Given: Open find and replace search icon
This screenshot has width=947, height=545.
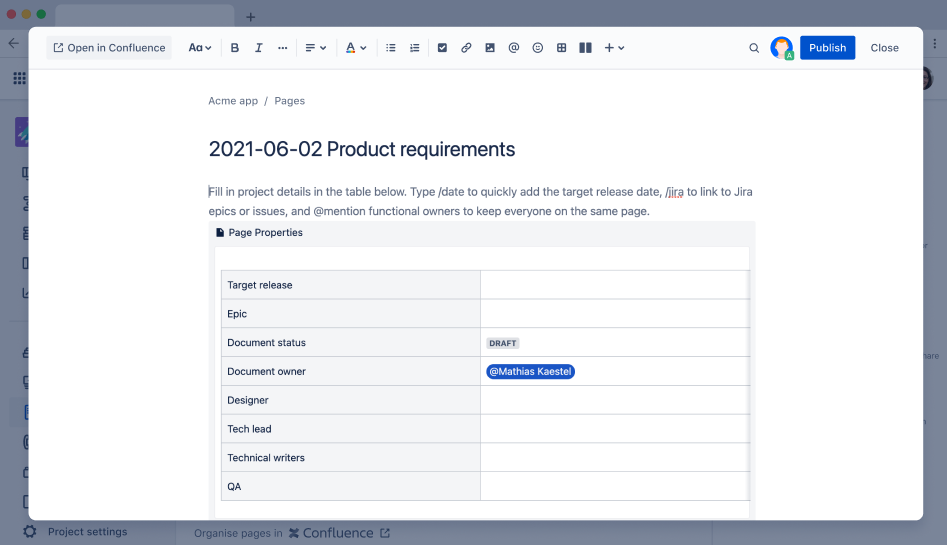Looking at the screenshot, I should 754,48.
